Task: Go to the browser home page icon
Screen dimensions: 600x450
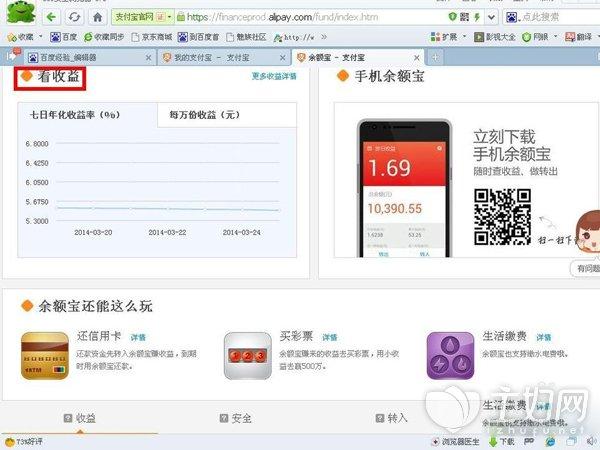Action: point(98,17)
